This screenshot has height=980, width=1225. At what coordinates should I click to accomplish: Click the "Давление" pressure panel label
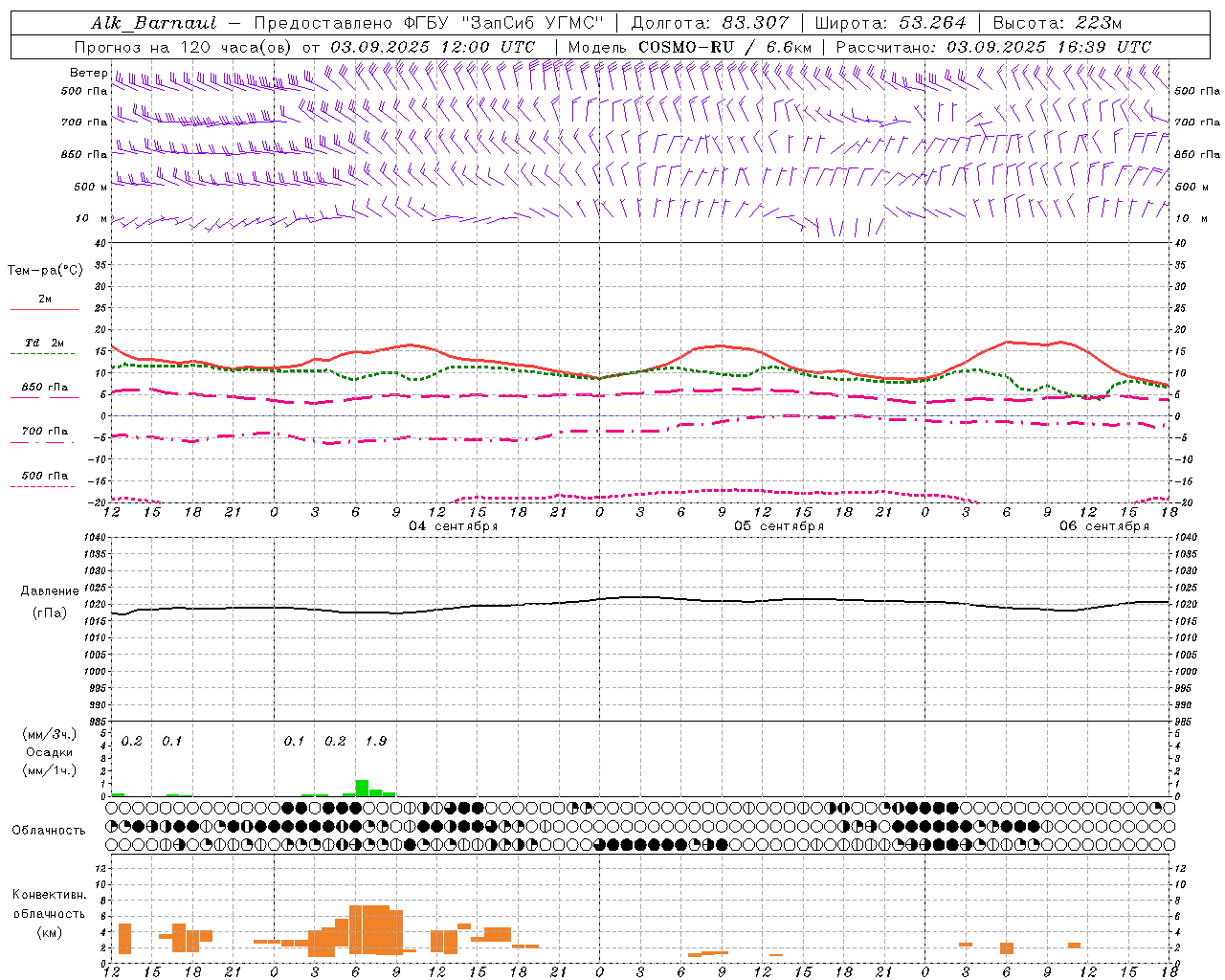[x=49, y=591]
